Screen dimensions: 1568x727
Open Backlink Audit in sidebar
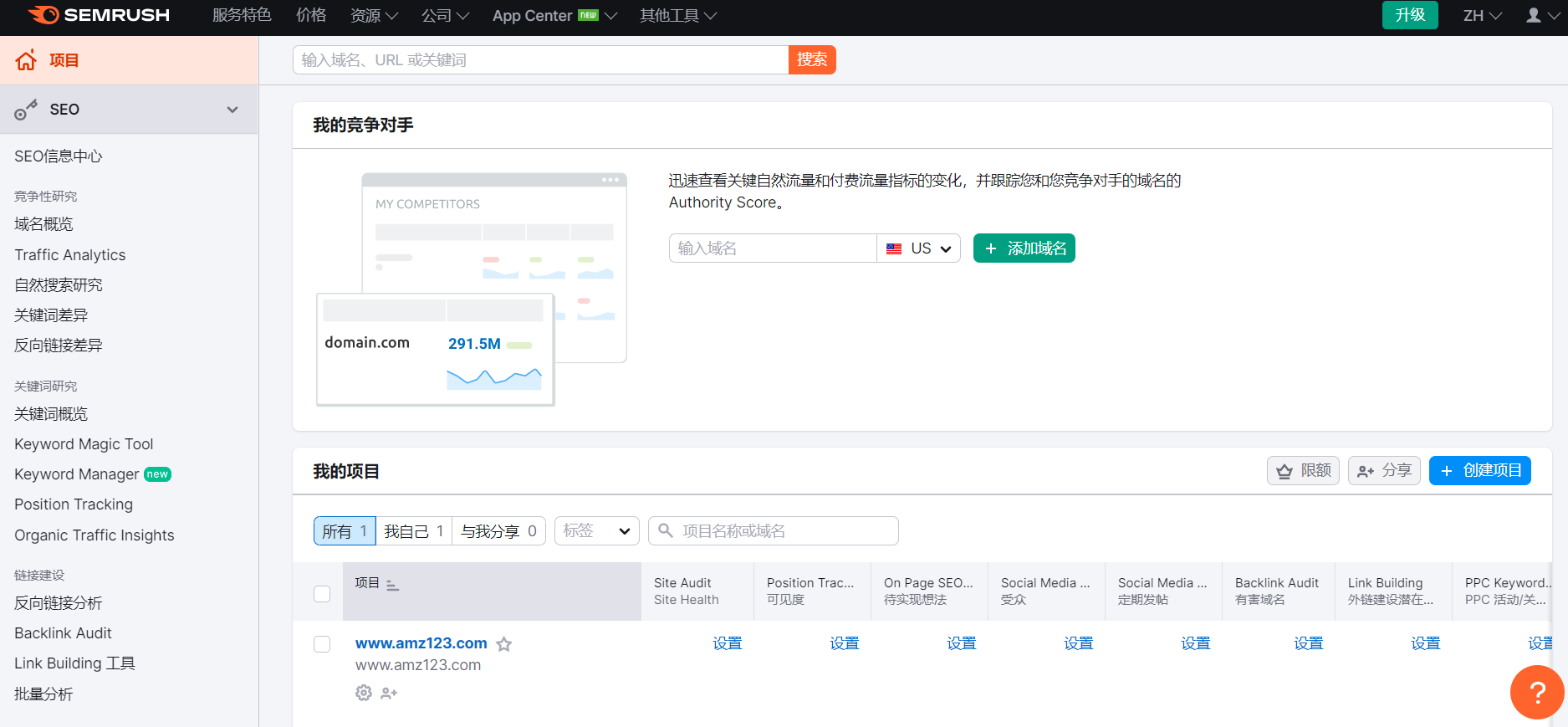pyautogui.click(x=63, y=633)
